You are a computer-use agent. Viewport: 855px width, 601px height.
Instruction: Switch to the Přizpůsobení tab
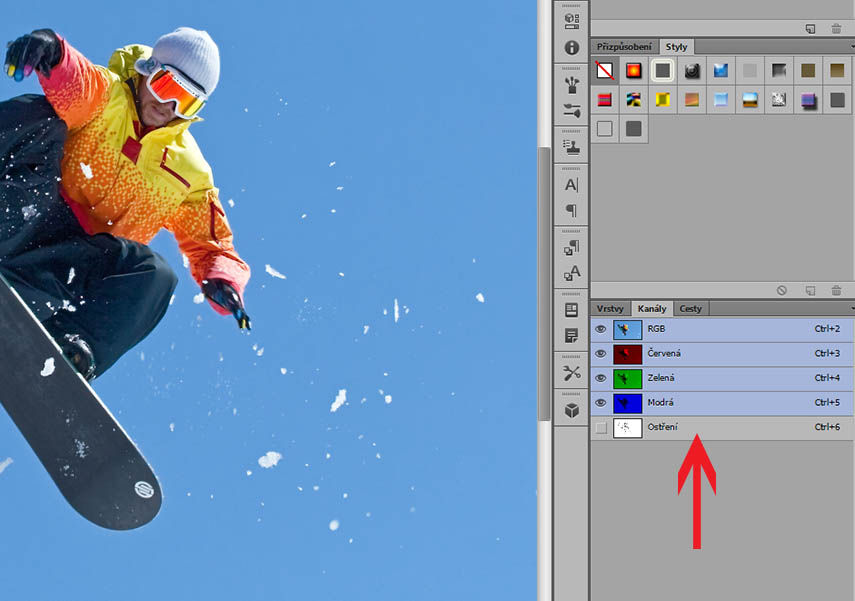click(624, 47)
